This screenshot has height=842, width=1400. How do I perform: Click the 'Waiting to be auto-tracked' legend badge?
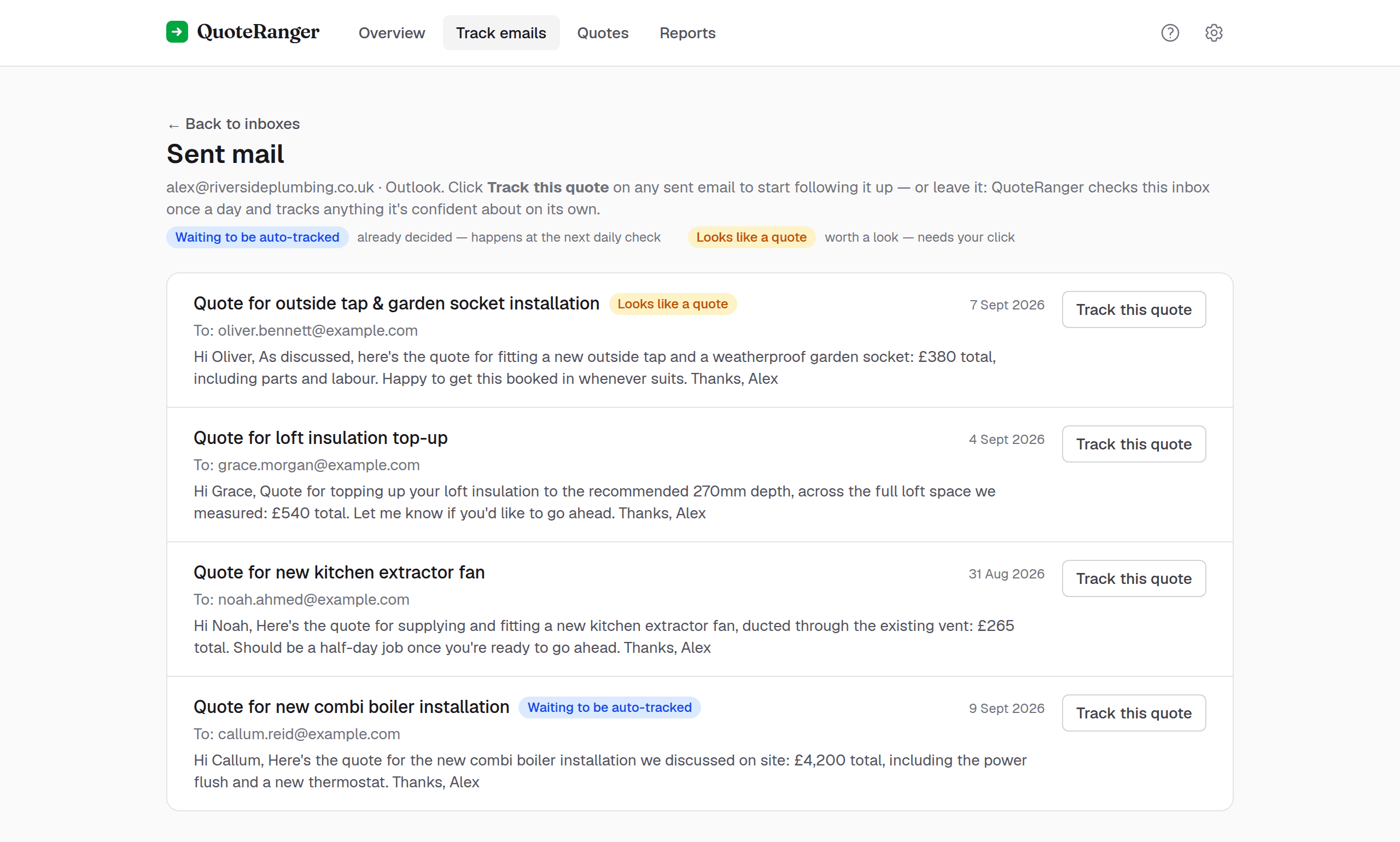pos(257,237)
